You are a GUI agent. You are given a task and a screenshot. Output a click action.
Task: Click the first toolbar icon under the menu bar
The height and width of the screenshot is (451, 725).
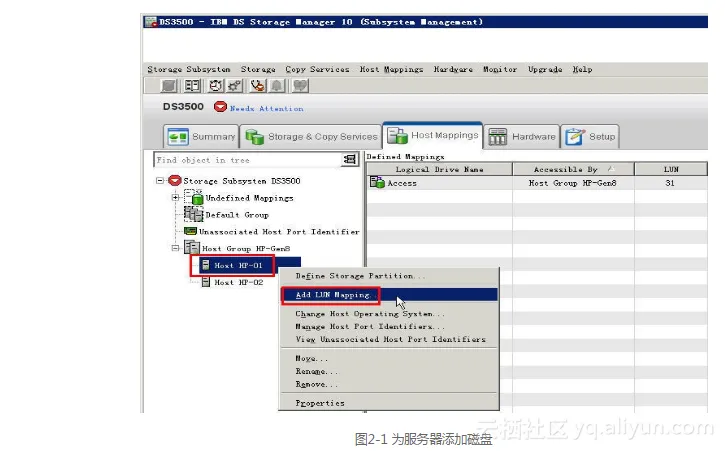click(x=168, y=87)
